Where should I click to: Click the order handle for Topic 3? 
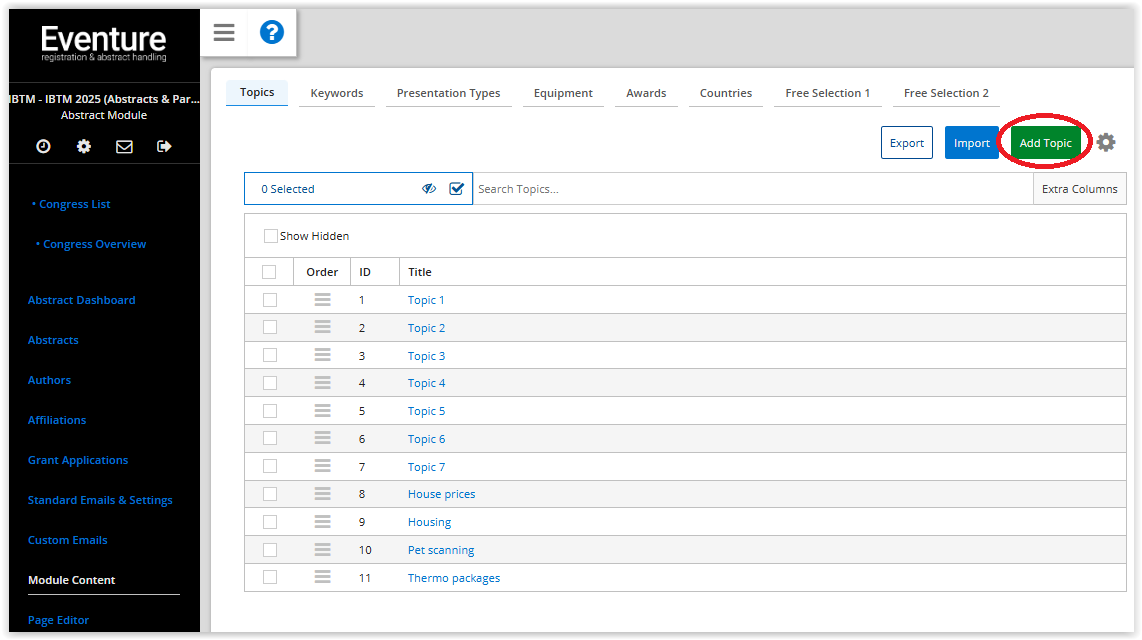(323, 355)
